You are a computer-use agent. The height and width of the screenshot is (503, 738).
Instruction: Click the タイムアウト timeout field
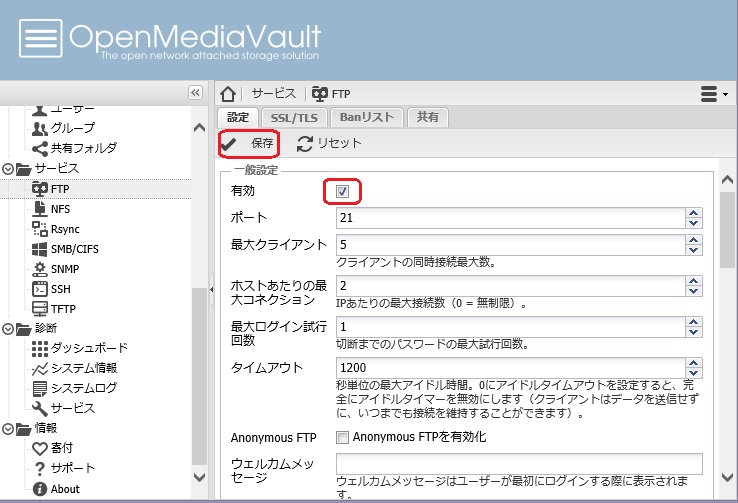511,367
